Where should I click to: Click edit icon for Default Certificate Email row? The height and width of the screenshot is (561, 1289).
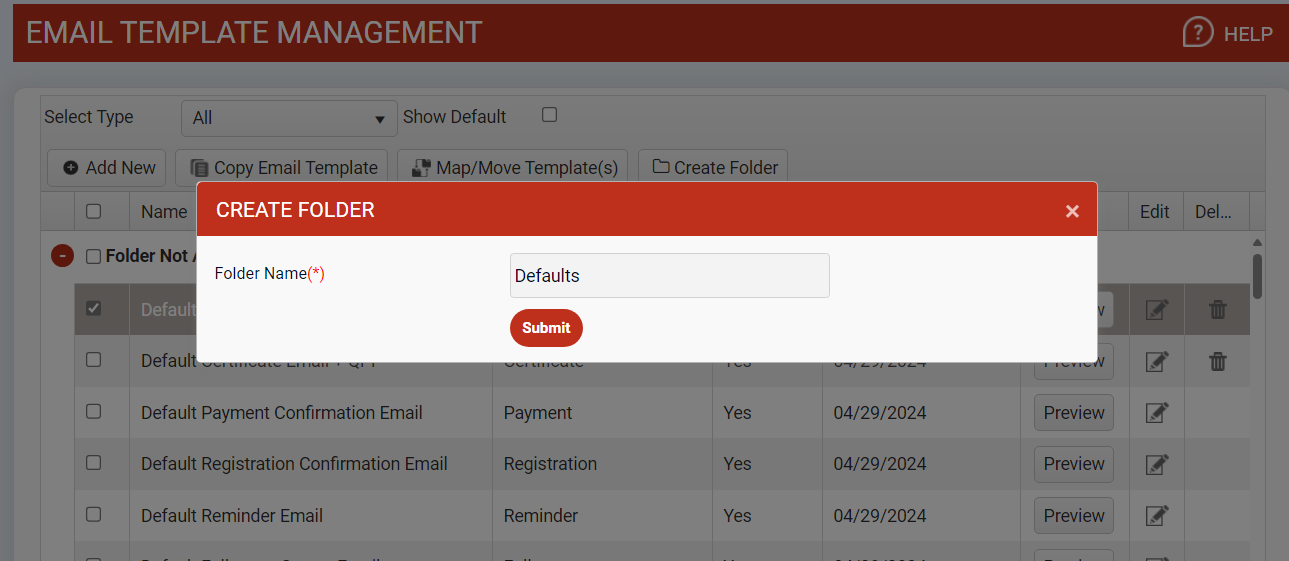click(1156, 362)
